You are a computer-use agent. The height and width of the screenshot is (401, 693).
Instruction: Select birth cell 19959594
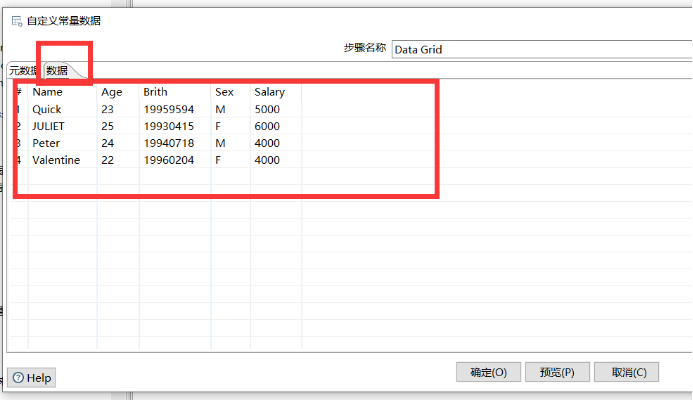coord(175,109)
